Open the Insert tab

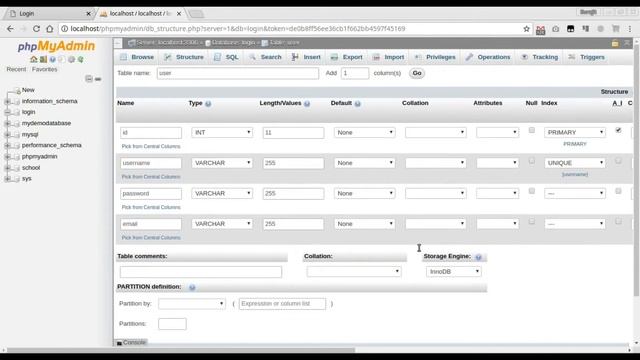pos(306,57)
